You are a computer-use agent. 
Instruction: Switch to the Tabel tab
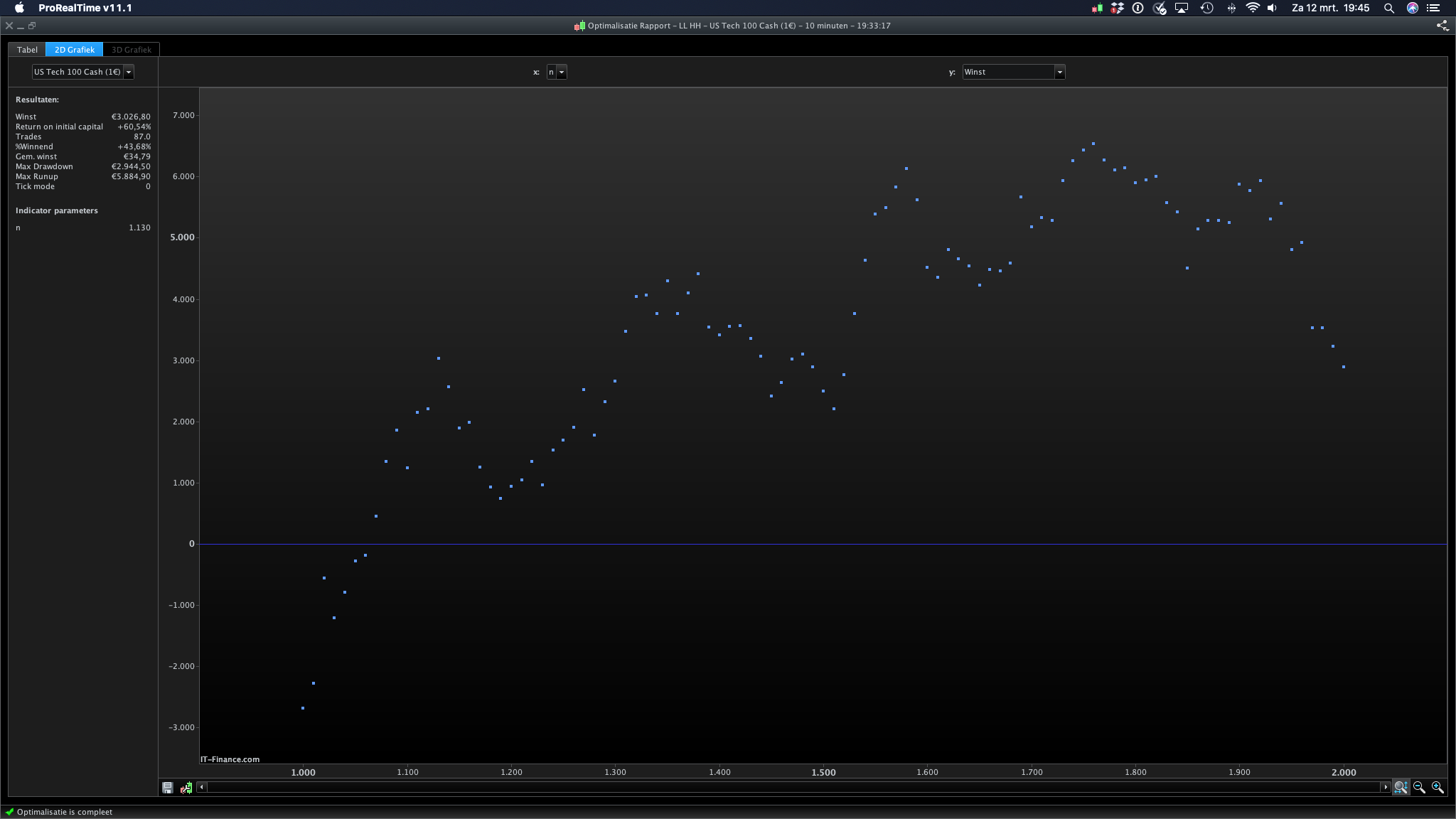point(27,50)
